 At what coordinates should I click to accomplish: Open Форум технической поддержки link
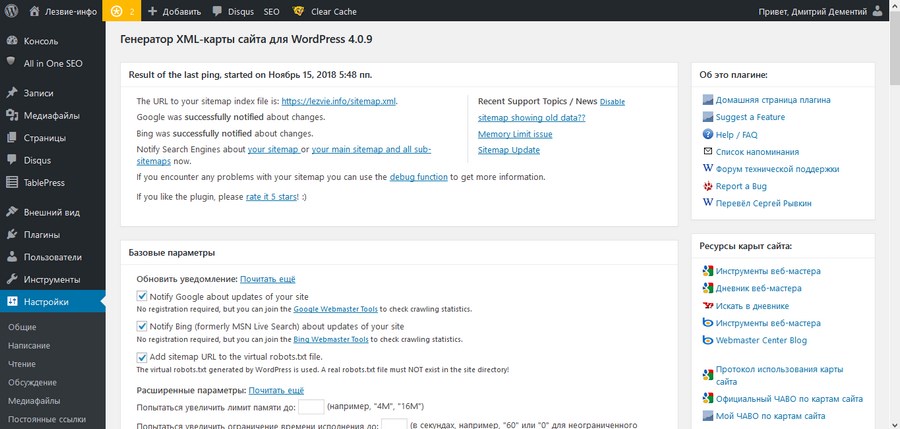(x=777, y=169)
